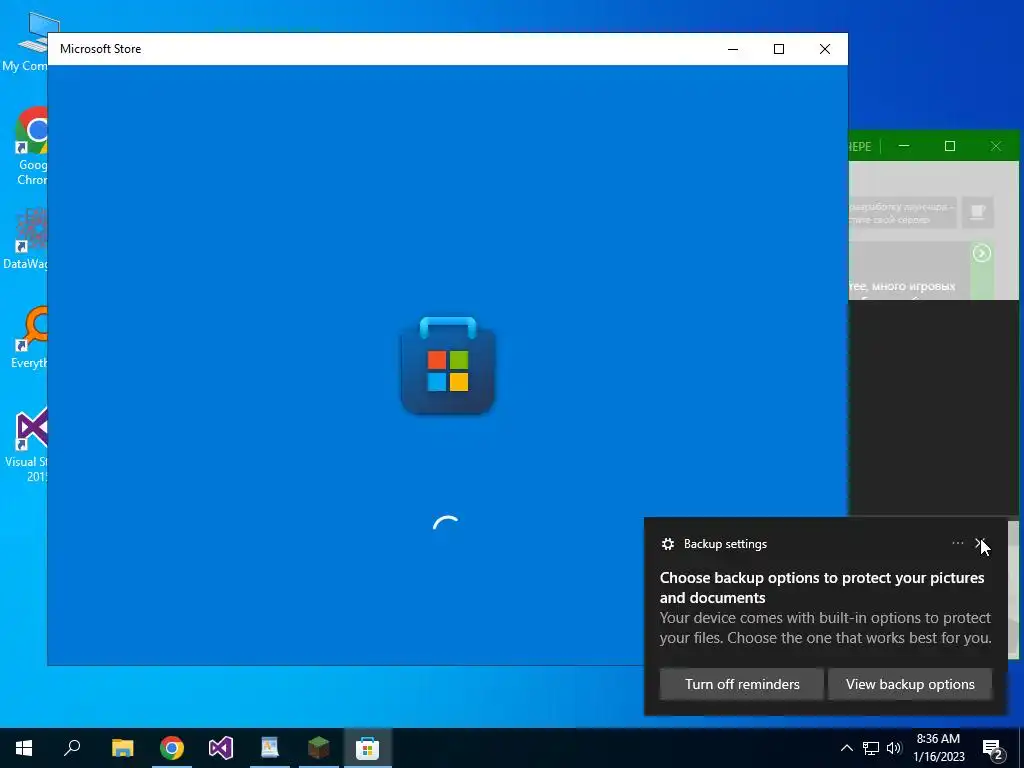Select the Google Chrome desktop shortcut
The image size is (1024, 768).
click(33, 146)
